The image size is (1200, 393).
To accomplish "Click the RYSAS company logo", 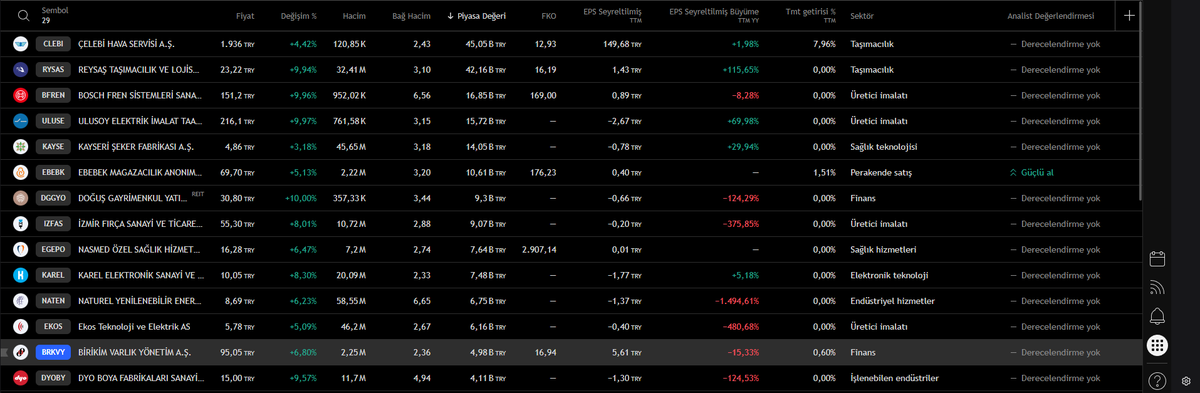I will coord(21,70).
